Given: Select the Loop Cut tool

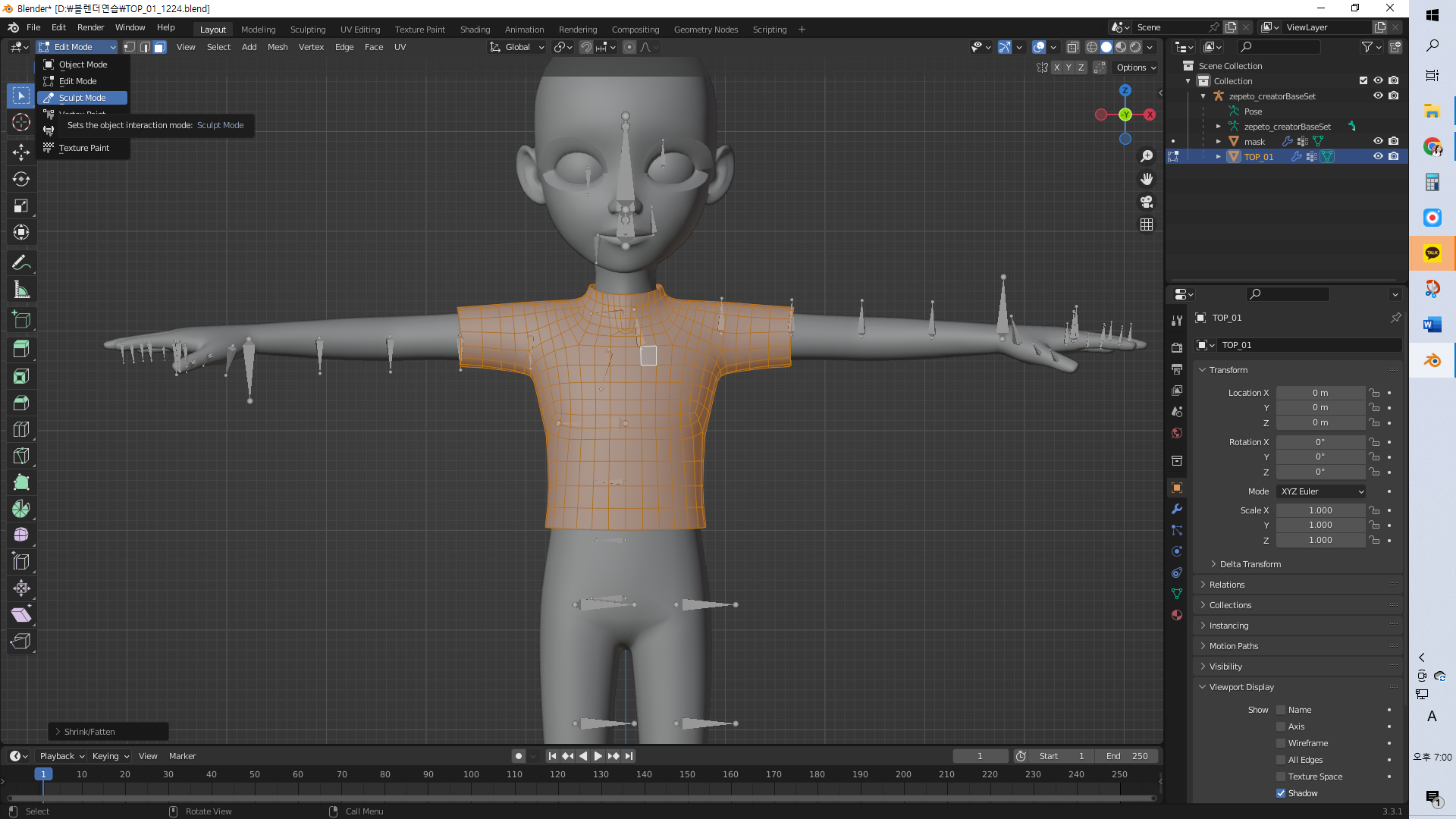Looking at the screenshot, I should tap(21, 429).
